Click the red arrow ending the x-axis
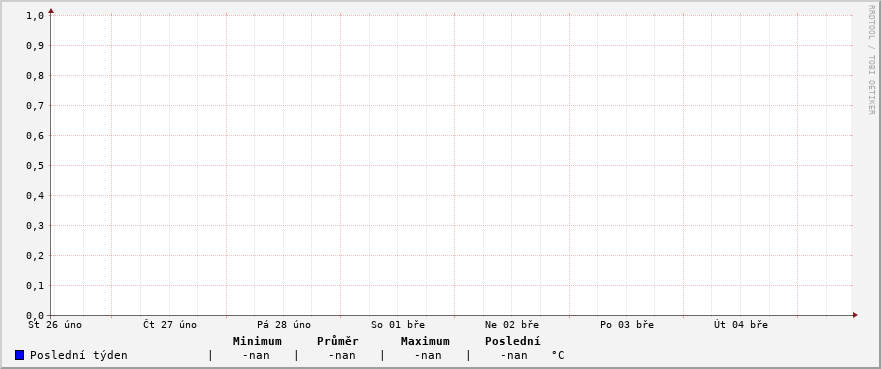Screen dimensions: 881x369 855,315
